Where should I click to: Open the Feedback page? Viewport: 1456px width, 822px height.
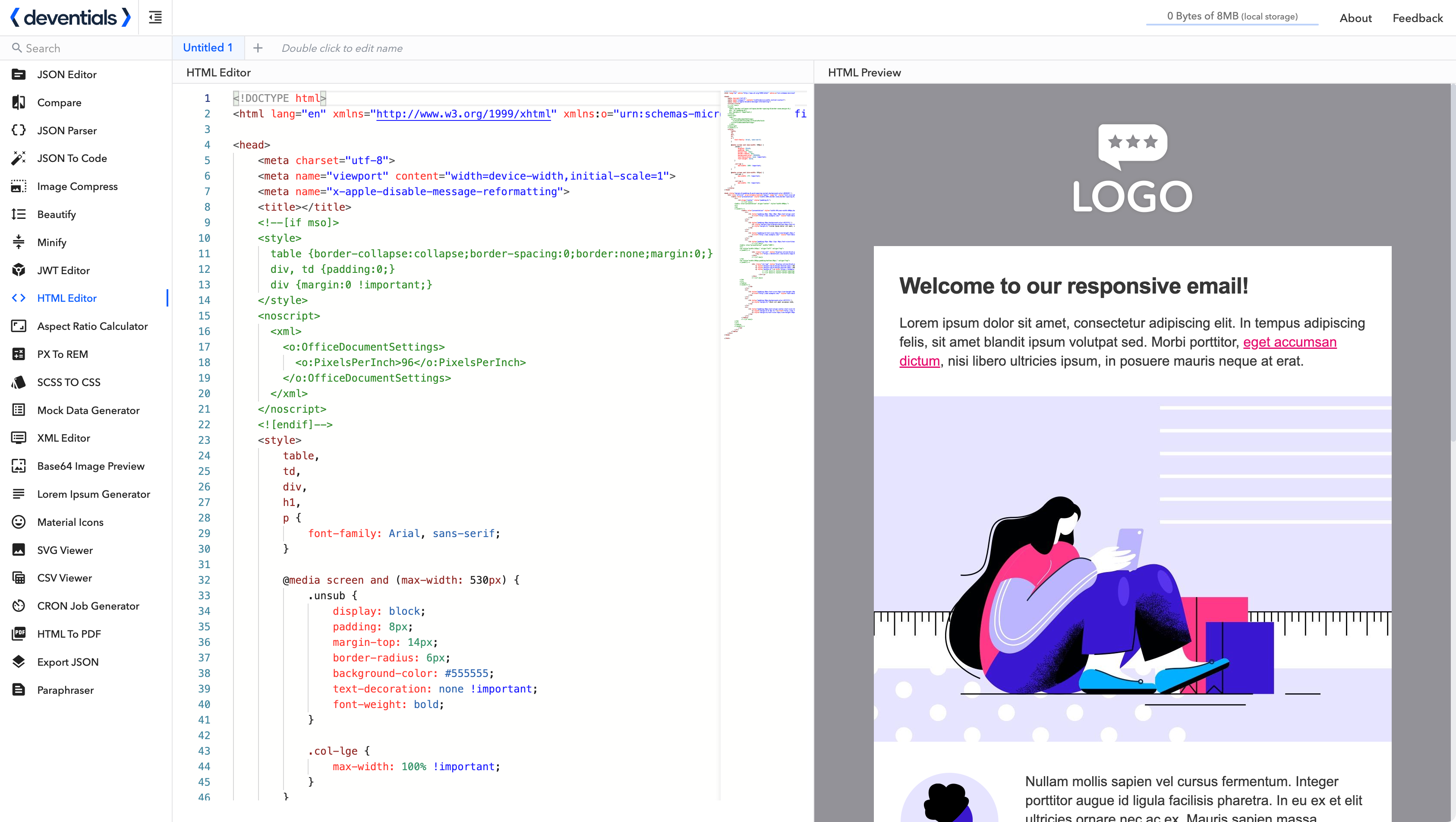click(1418, 18)
